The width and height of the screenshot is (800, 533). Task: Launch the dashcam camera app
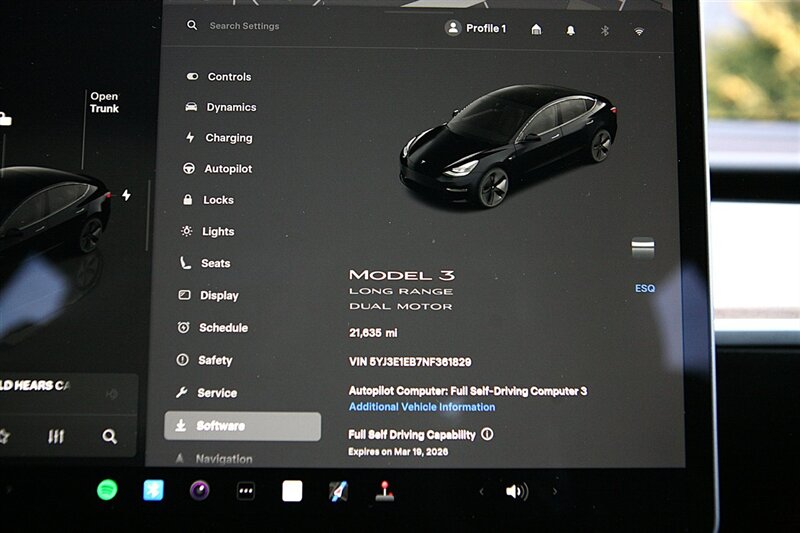[200, 491]
